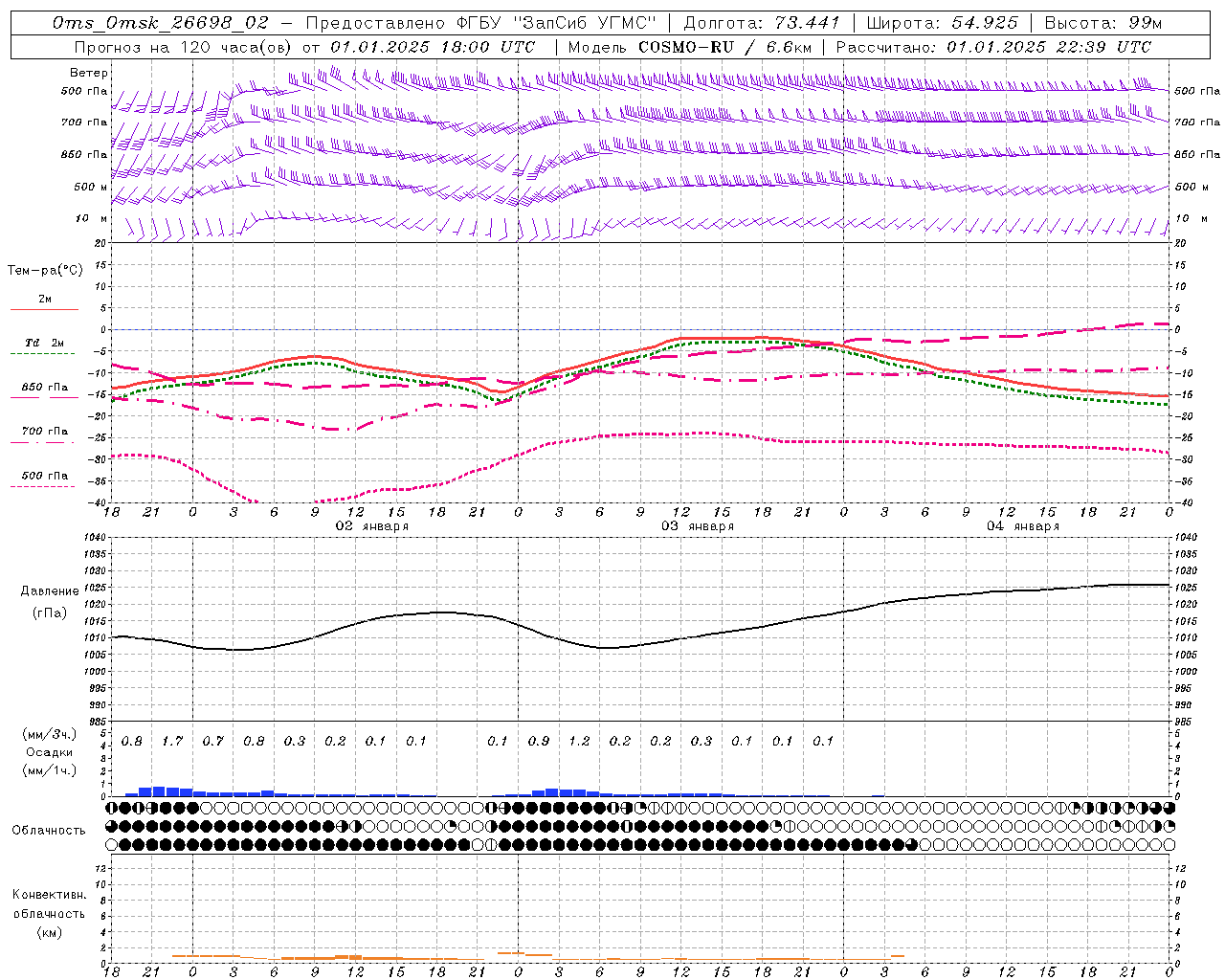Click the Давление pressure panel label

coord(50,590)
